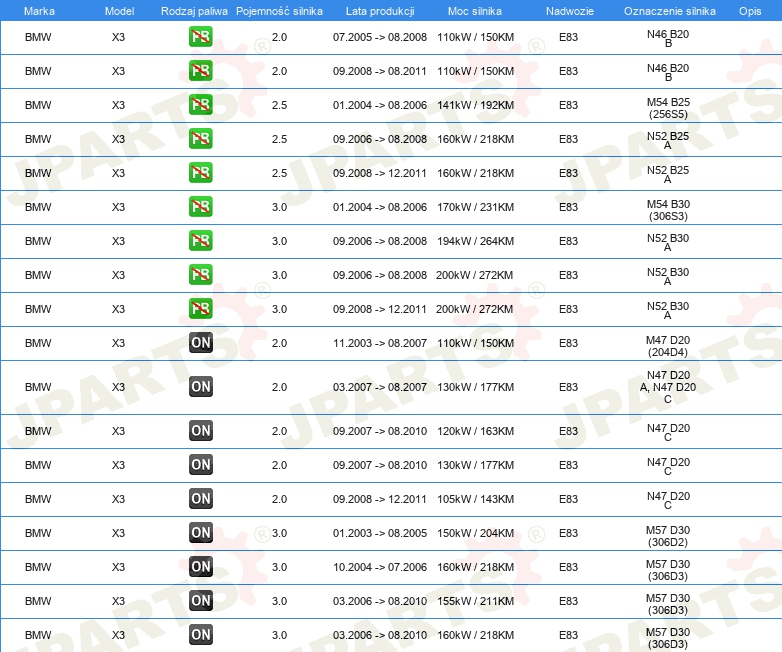Screen dimensions: 782x652
Task: Click the Model column header
Action: (x=119, y=11)
